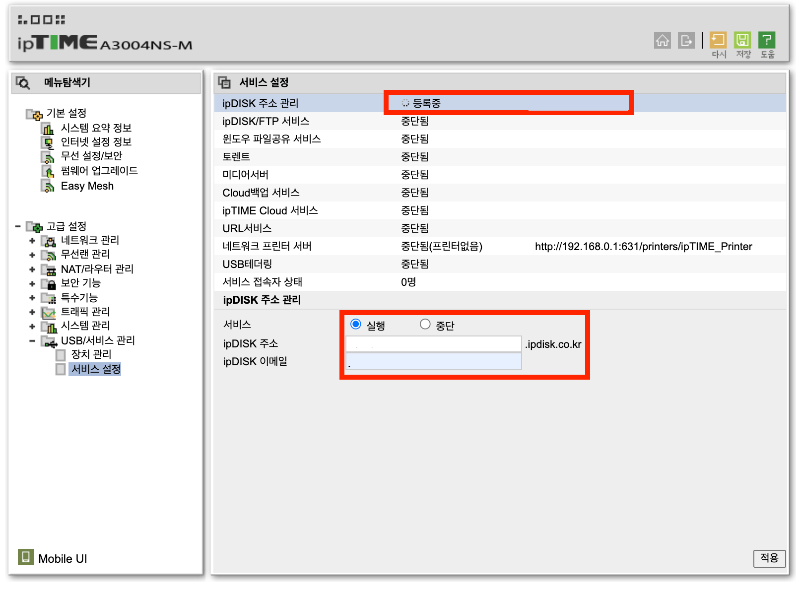800x590 pixels.
Task: Click the 펌웨어 업그레이드 icon
Action: pyautogui.click(x=48, y=171)
